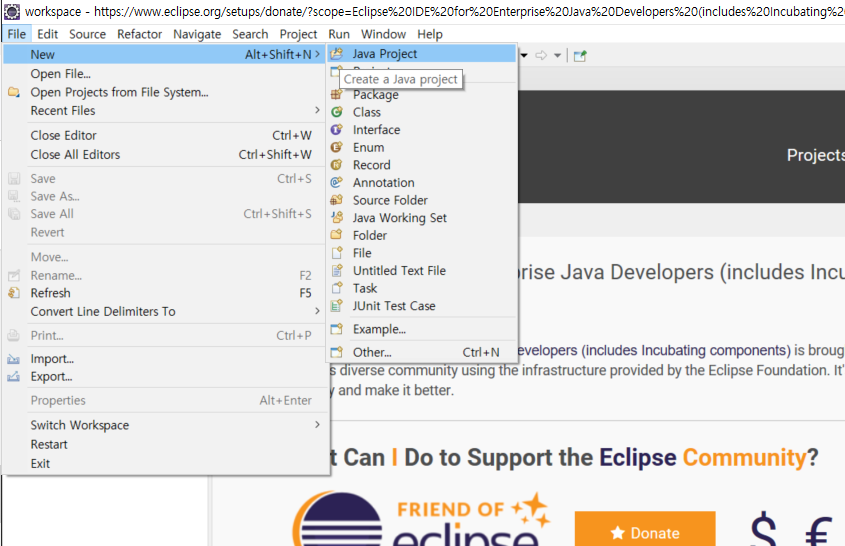The image size is (845, 546).
Task: Select Class in New submenu
Action: 421,112
